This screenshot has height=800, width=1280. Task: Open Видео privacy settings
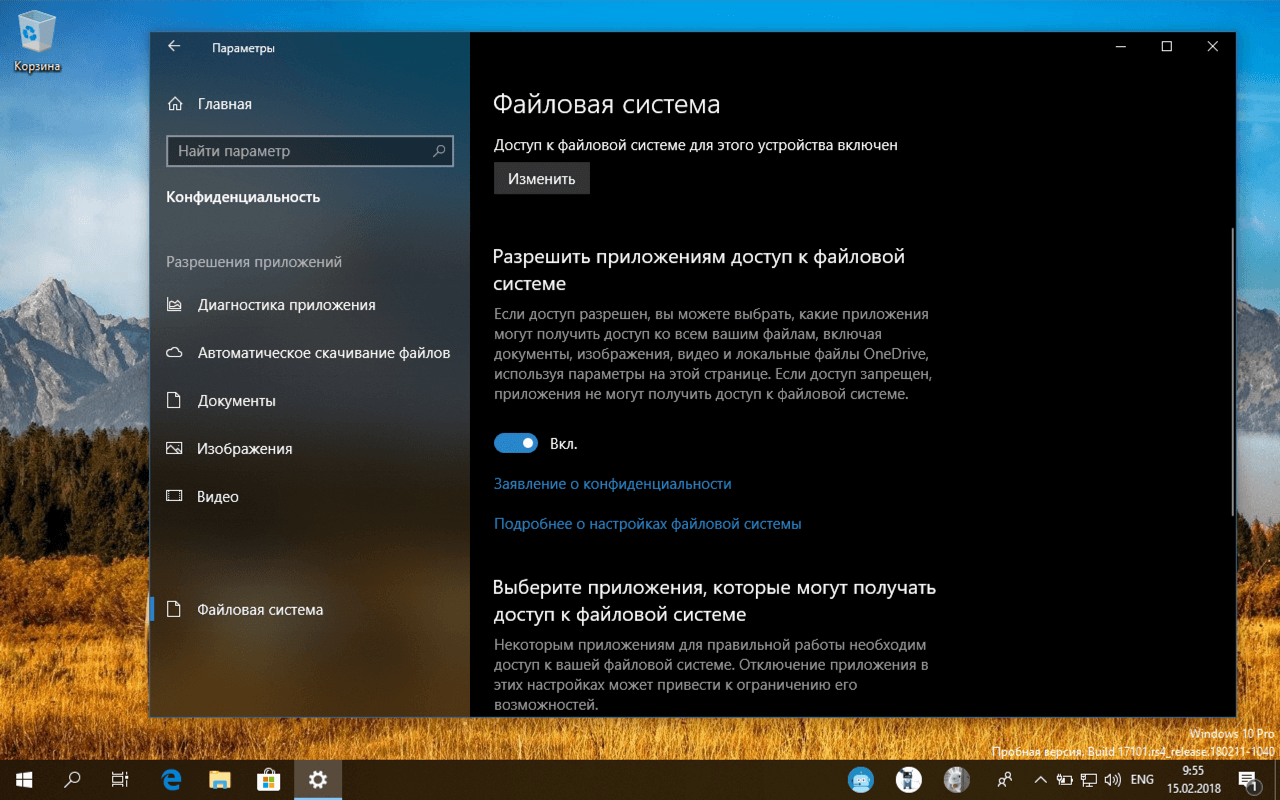pos(310,497)
